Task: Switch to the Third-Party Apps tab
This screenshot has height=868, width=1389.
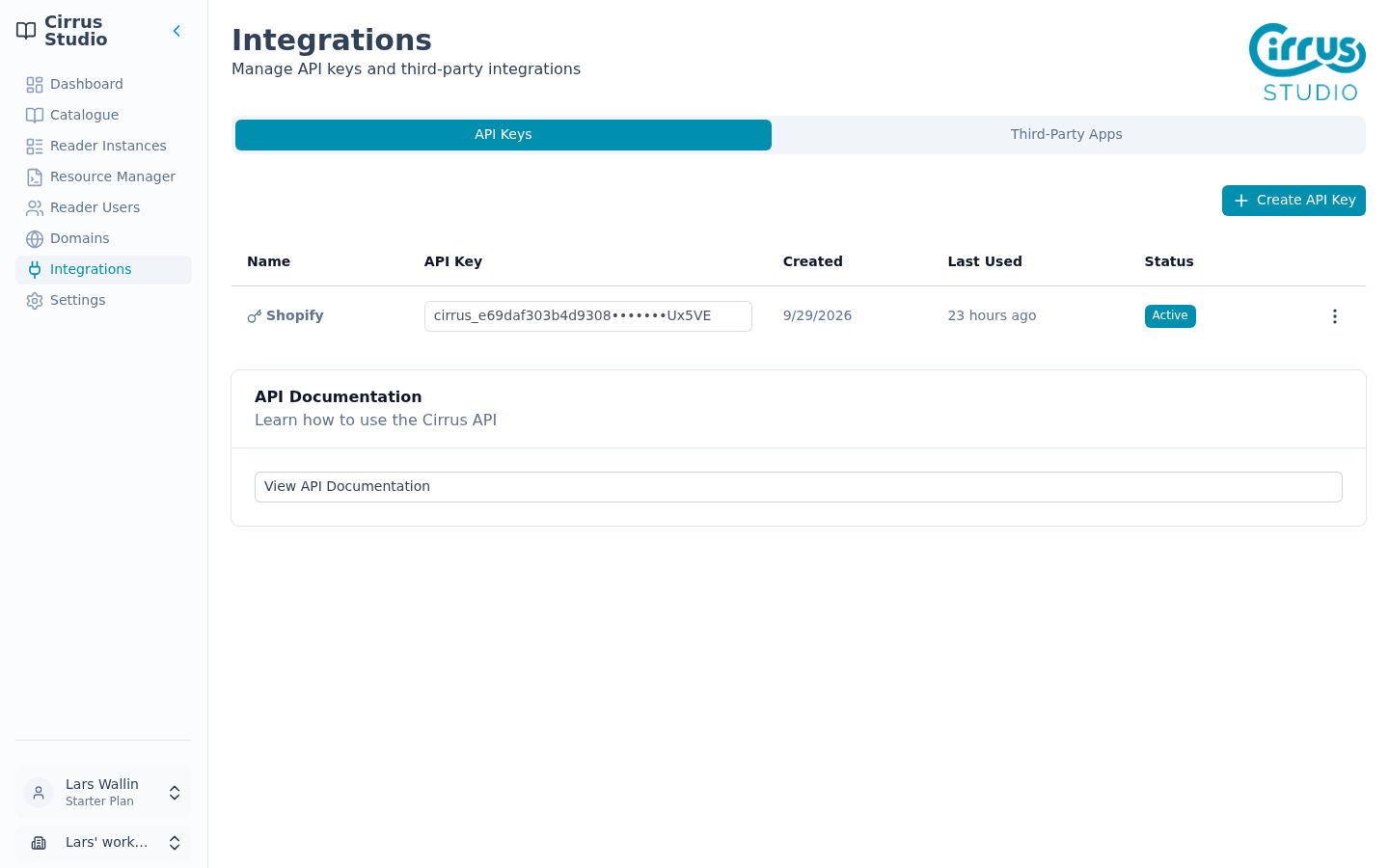Action: 1067,135
